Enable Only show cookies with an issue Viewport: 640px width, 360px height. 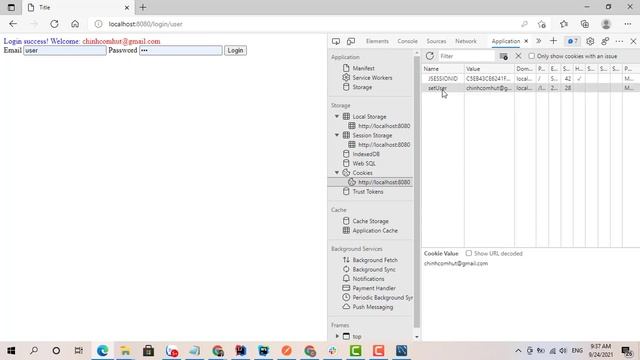coord(531,56)
